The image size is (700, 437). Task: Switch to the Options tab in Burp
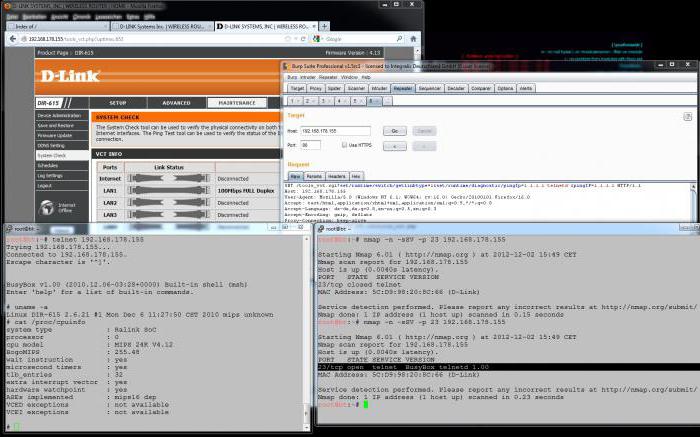click(x=505, y=88)
